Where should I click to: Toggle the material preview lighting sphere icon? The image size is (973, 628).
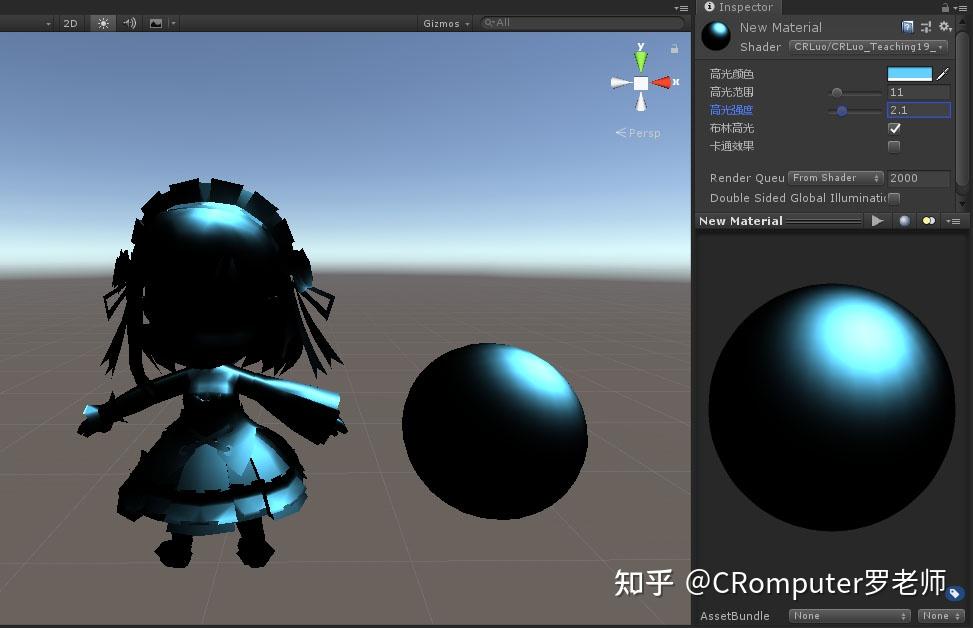[x=903, y=220]
